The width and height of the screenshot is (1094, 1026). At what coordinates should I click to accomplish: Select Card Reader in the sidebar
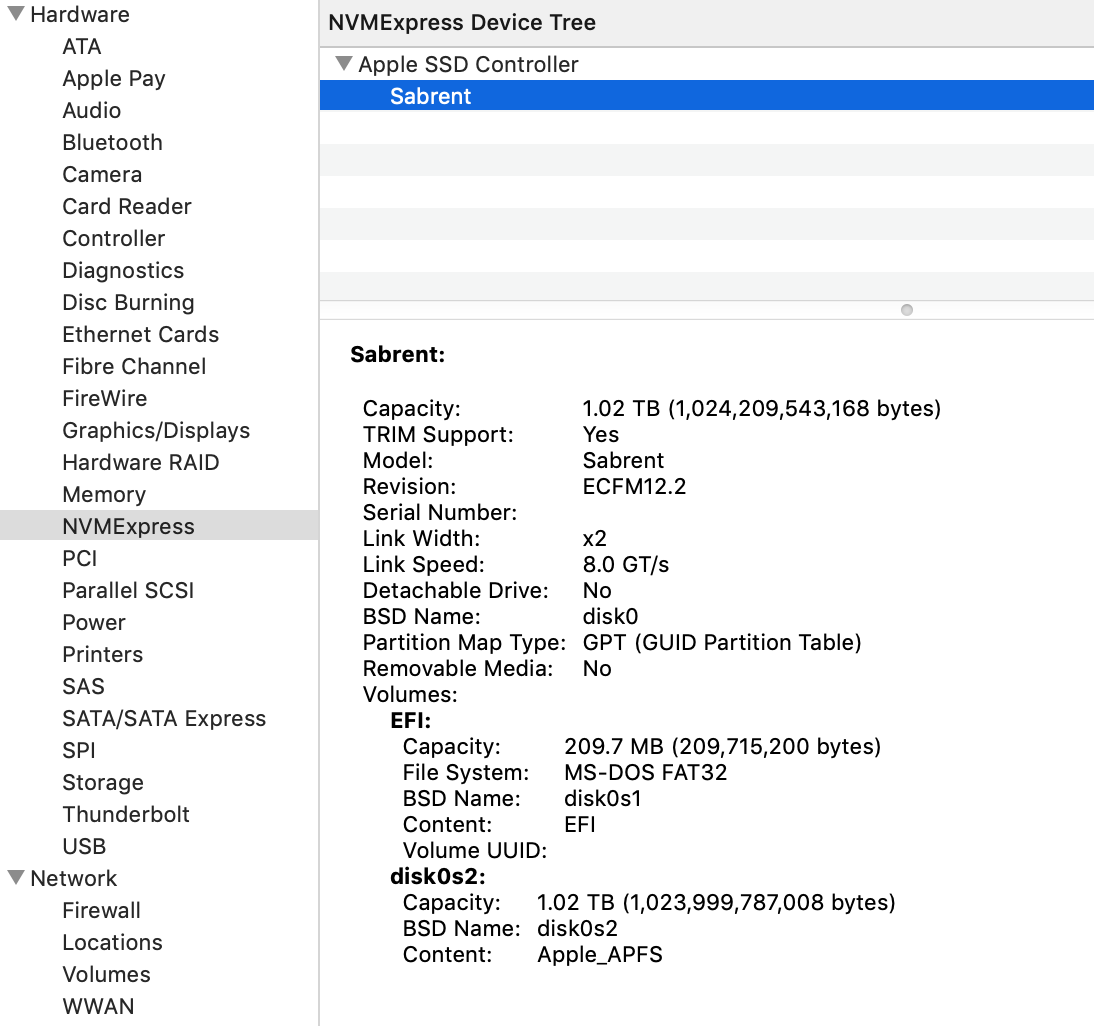[x=126, y=206]
